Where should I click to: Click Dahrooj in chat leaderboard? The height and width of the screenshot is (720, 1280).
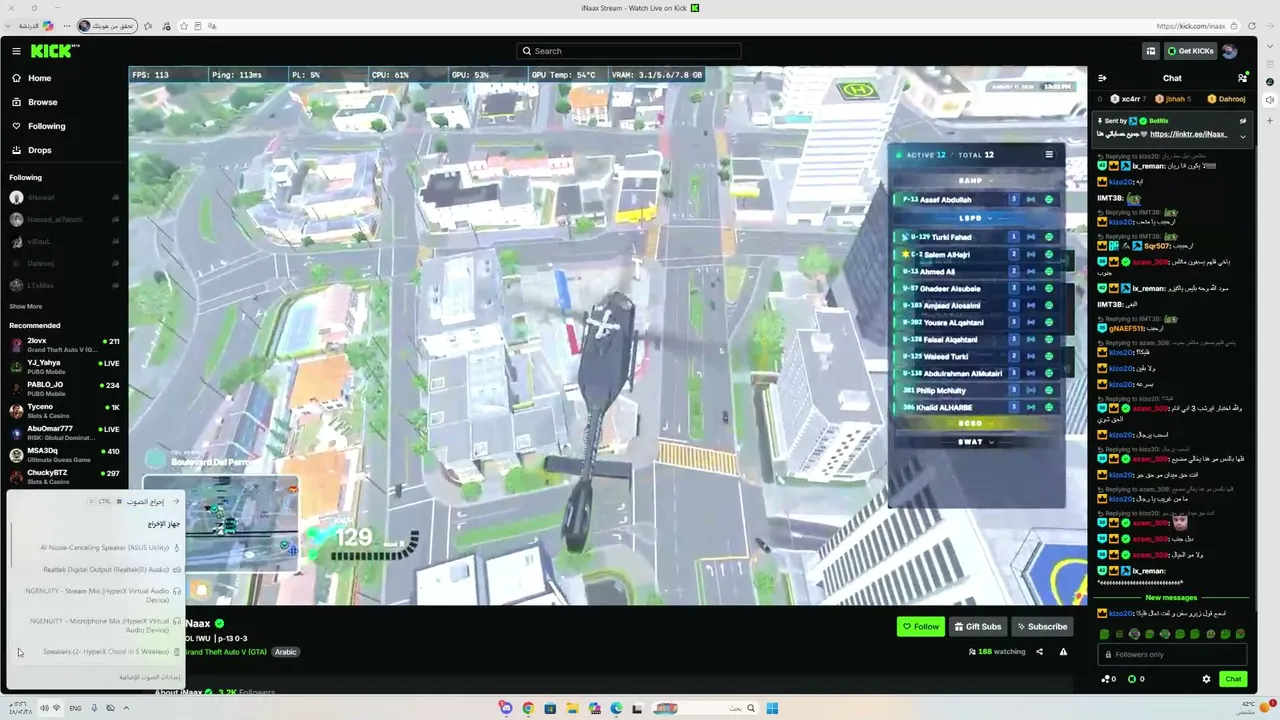point(1226,99)
